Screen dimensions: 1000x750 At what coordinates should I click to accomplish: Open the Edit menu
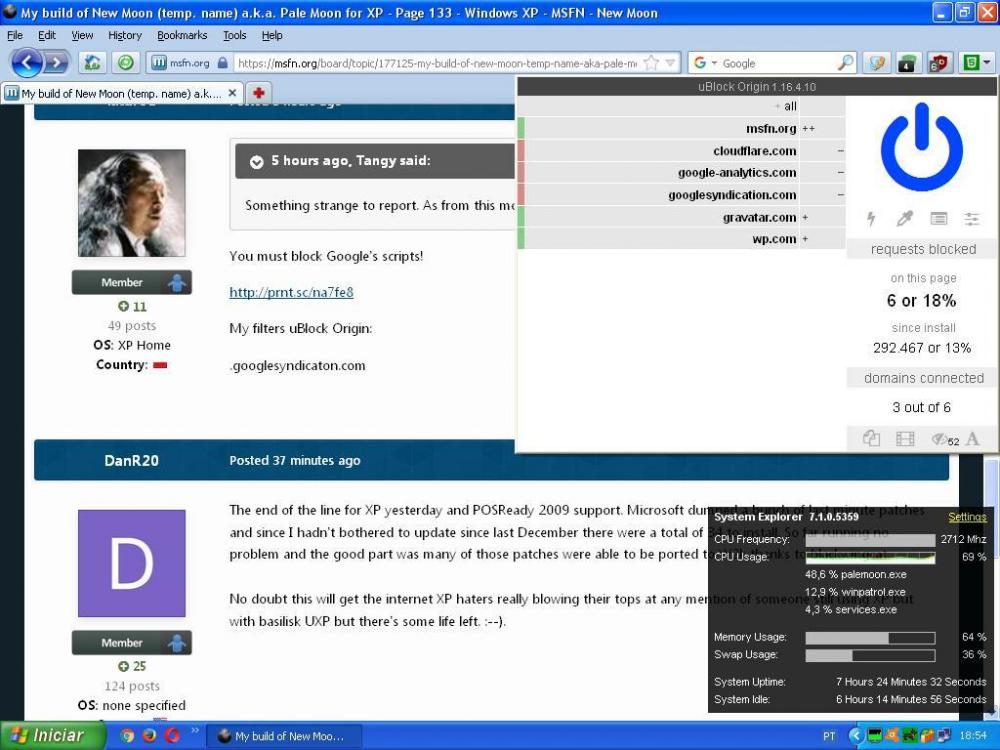(x=47, y=35)
